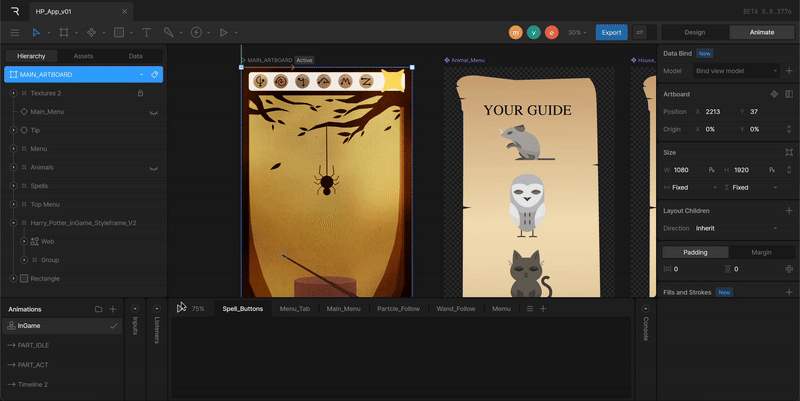Collapse Harry_Potter_inGame_Styleframe_V2 group

(x=13, y=223)
